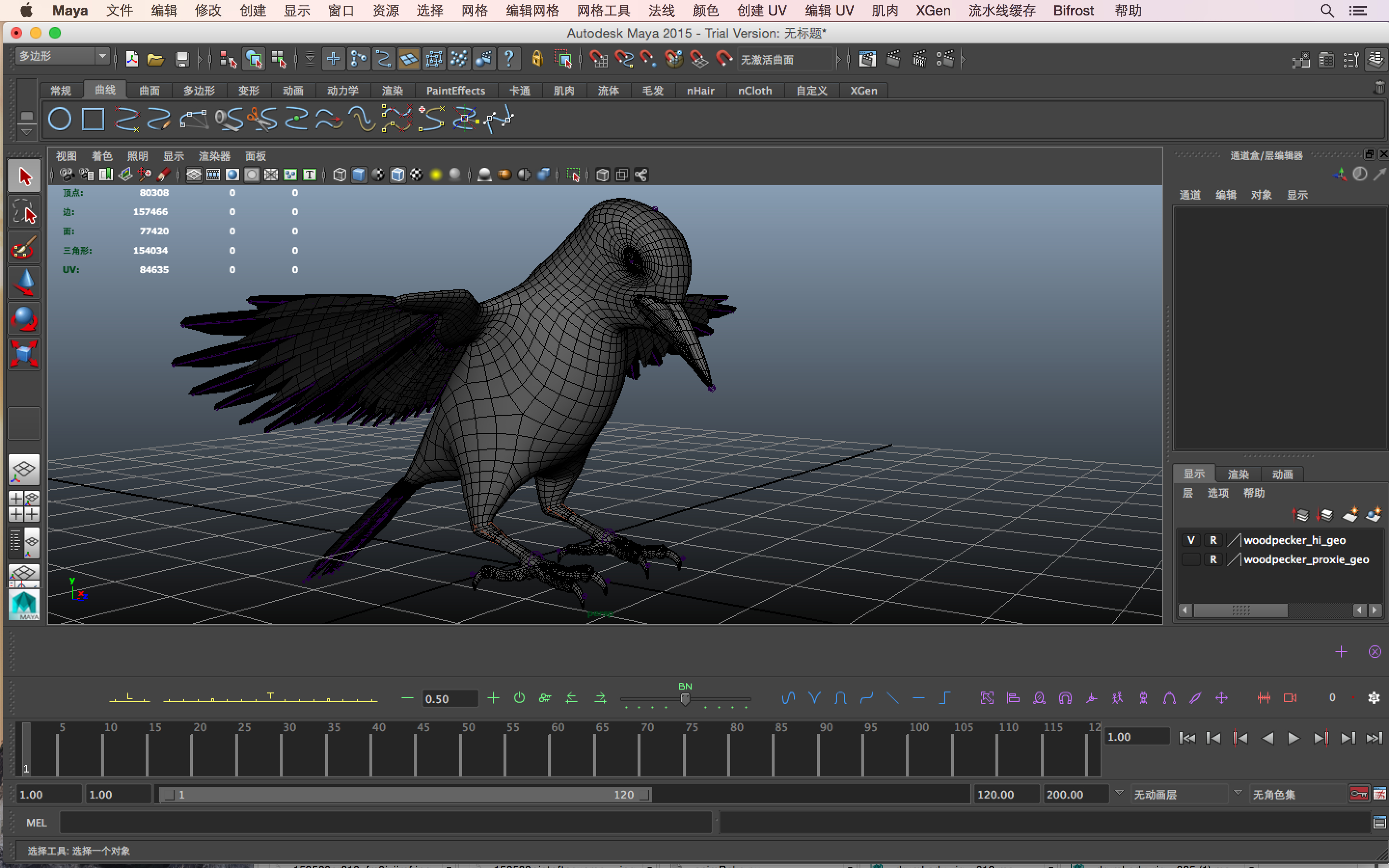
Task: Set R toggle for woodpecker_hi_geo layer
Action: click(1213, 540)
